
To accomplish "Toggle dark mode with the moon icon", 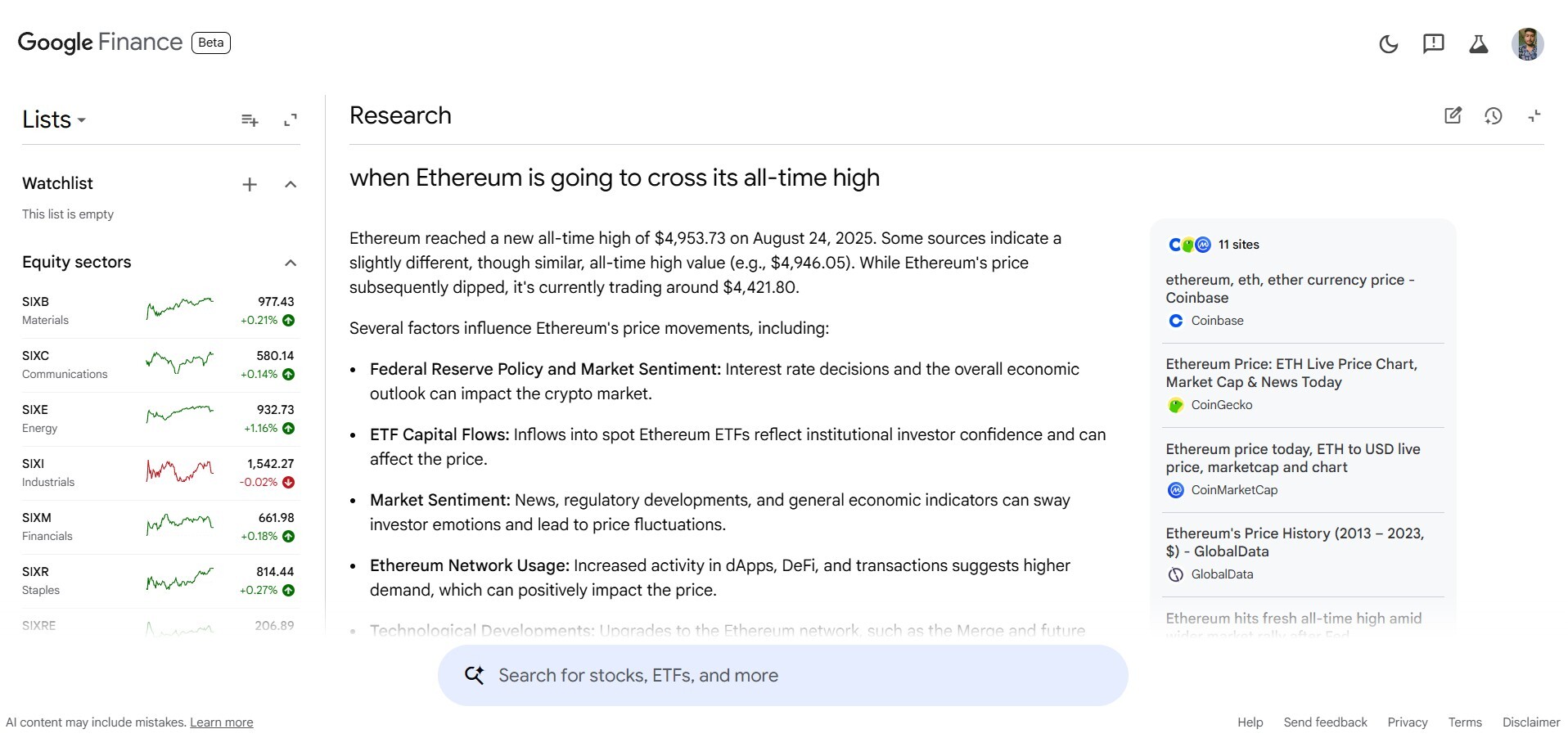I will click(1388, 44).
